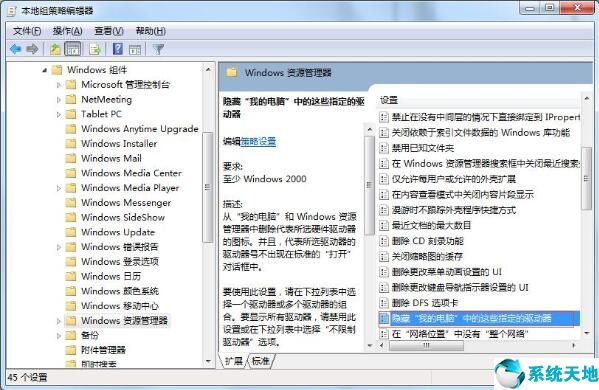Expand the Windows 错误报告 node
The height and width of the screenshot is (390, 599).
point(58,247)
